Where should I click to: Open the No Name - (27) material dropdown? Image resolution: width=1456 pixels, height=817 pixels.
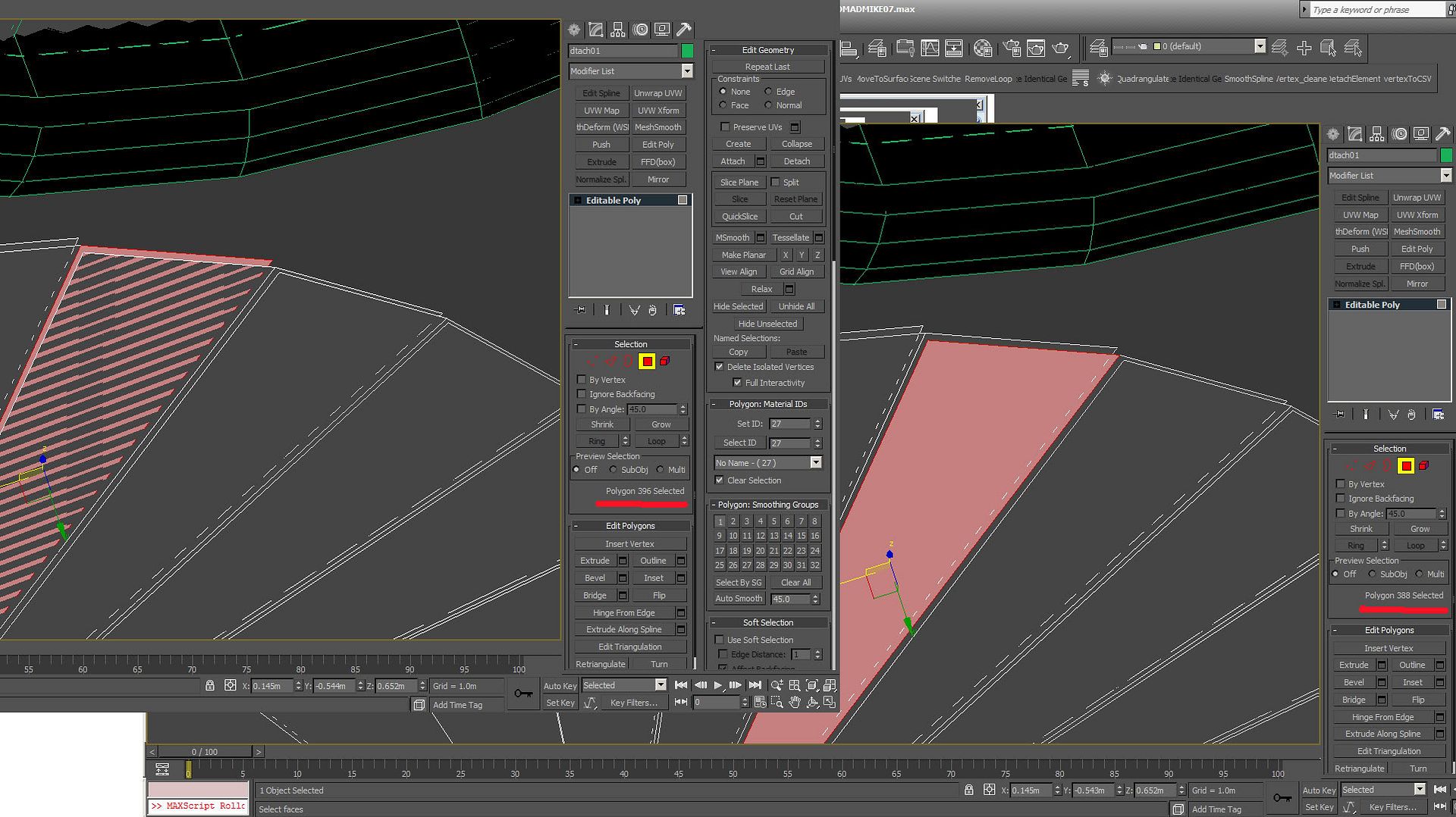tap(816, 462)
